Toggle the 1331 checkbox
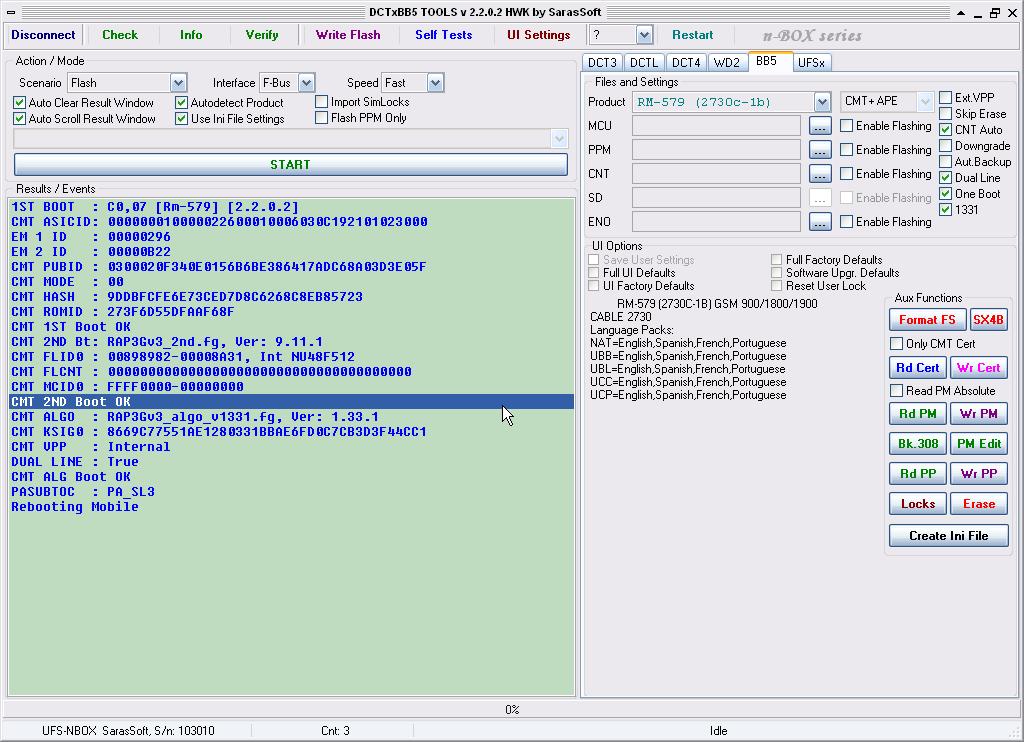This screenshot has height=742, width=1024. 946,210
